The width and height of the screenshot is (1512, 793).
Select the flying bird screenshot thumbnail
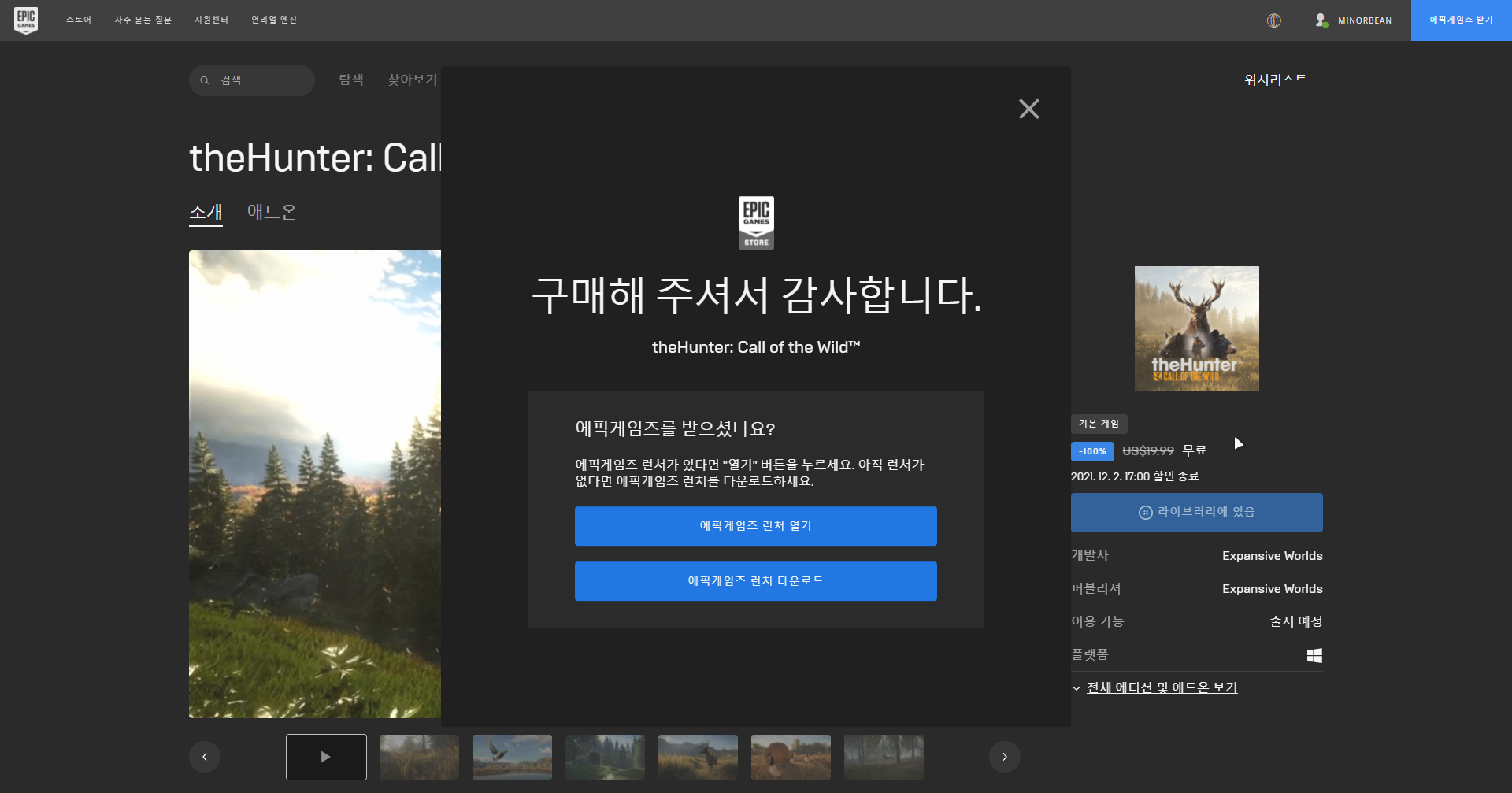(x=512, y=757)
